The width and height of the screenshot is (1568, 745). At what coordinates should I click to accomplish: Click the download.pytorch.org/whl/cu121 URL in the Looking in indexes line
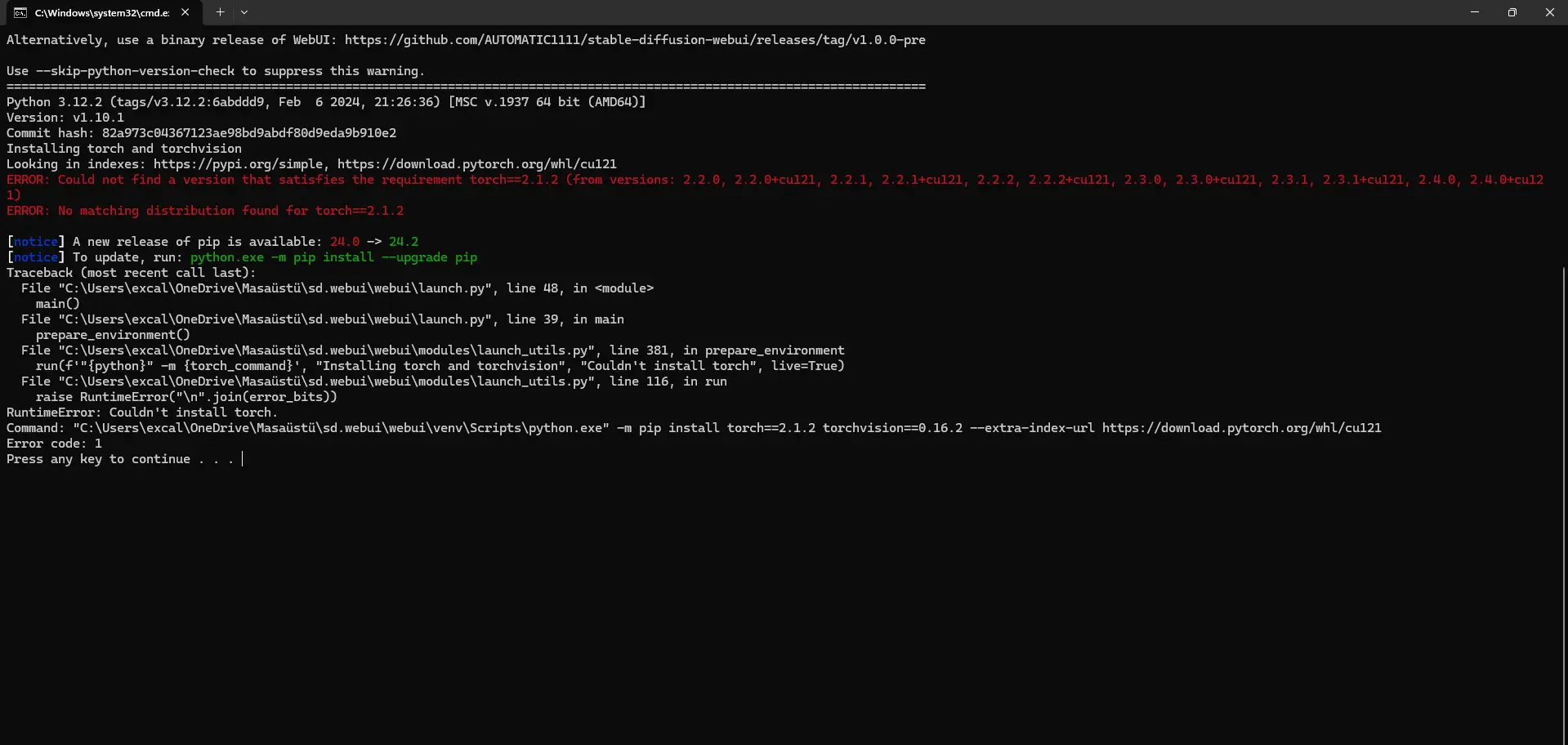pos(477,164)
